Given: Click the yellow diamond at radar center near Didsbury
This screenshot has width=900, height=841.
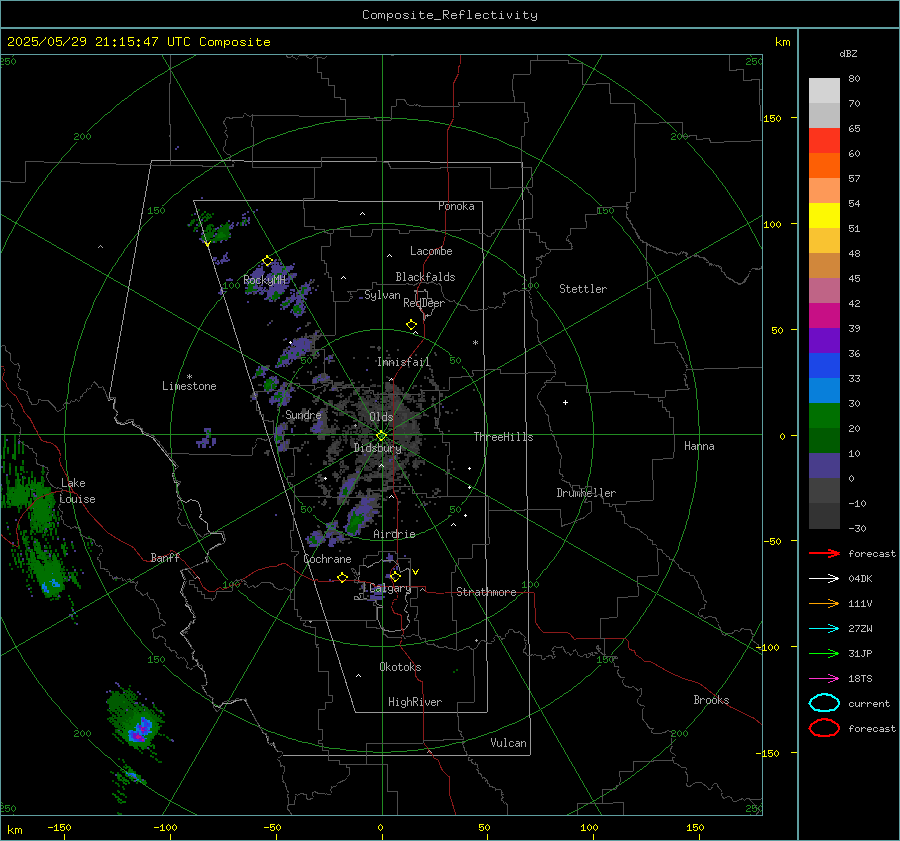Looking at the screenshot, I should [x=382, y=436].
